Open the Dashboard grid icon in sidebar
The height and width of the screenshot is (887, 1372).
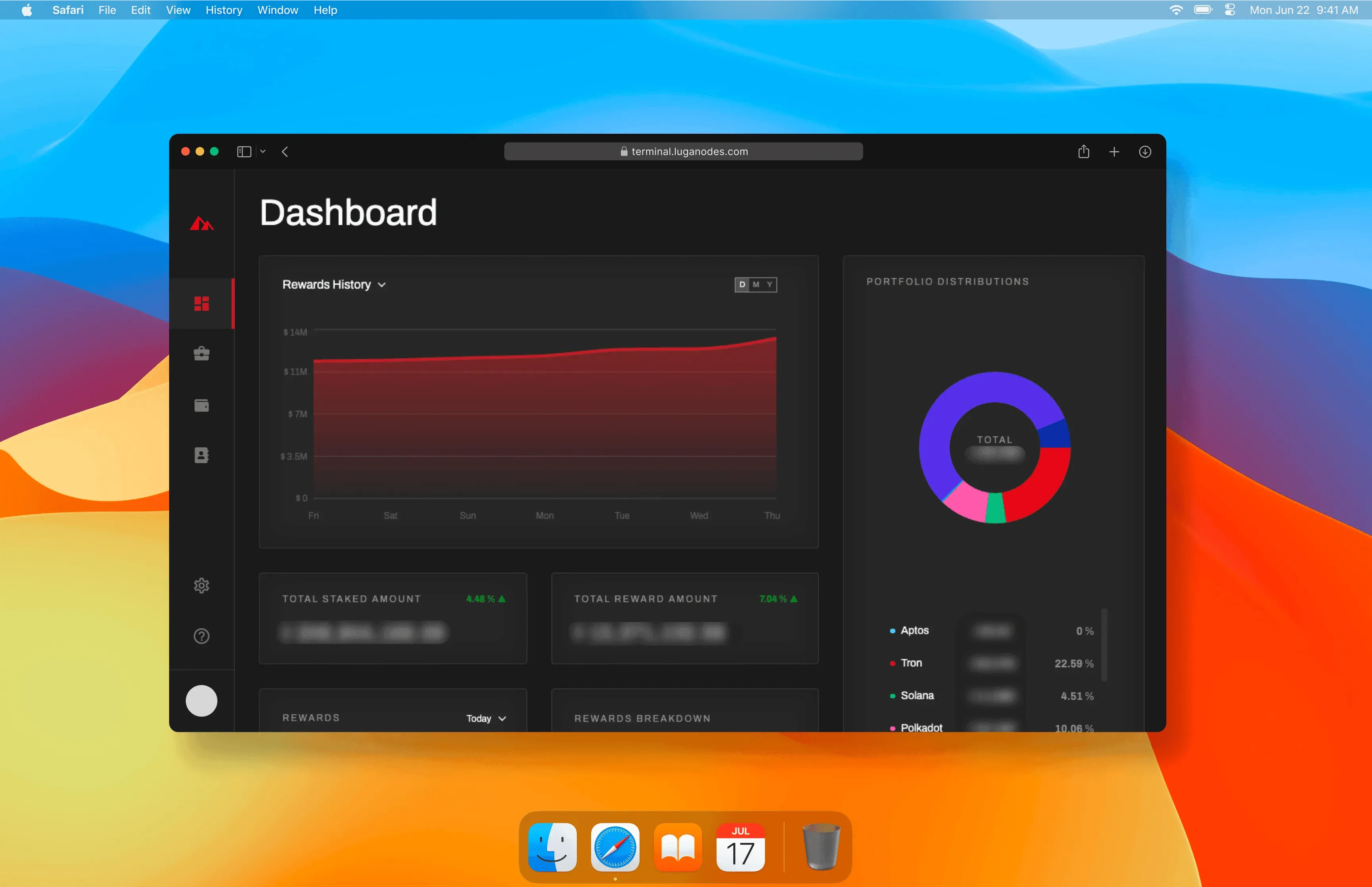click(202, 304)
